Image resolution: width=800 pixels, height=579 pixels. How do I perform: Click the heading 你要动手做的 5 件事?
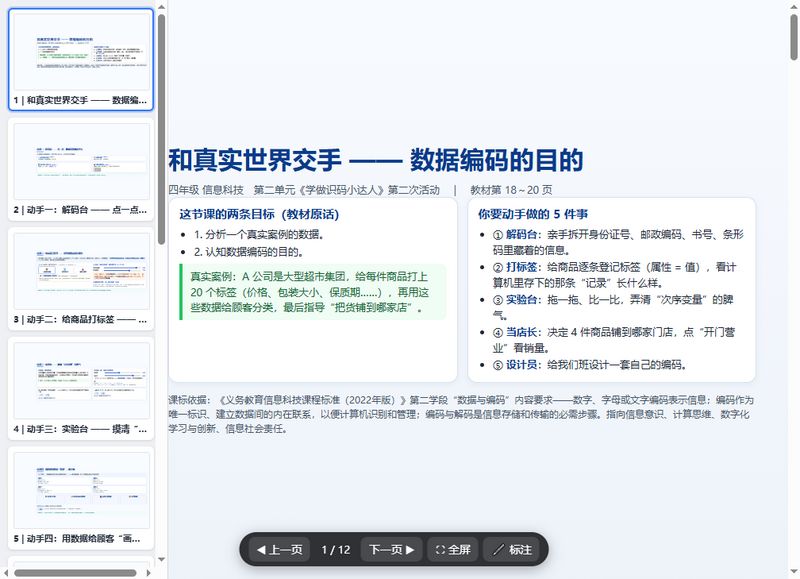point(533,214)
